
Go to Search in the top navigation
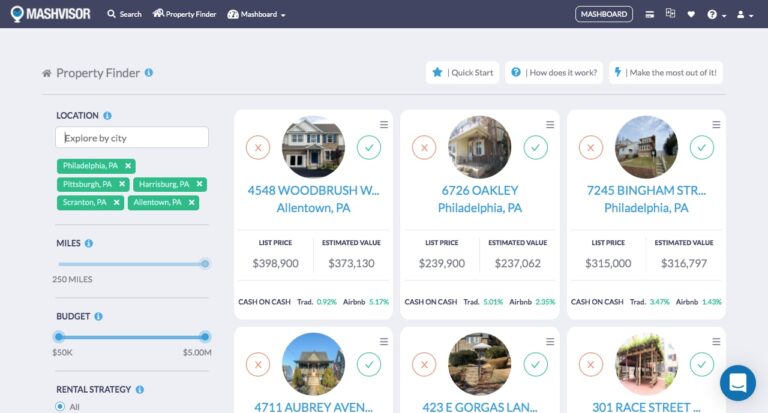(124, 15)
